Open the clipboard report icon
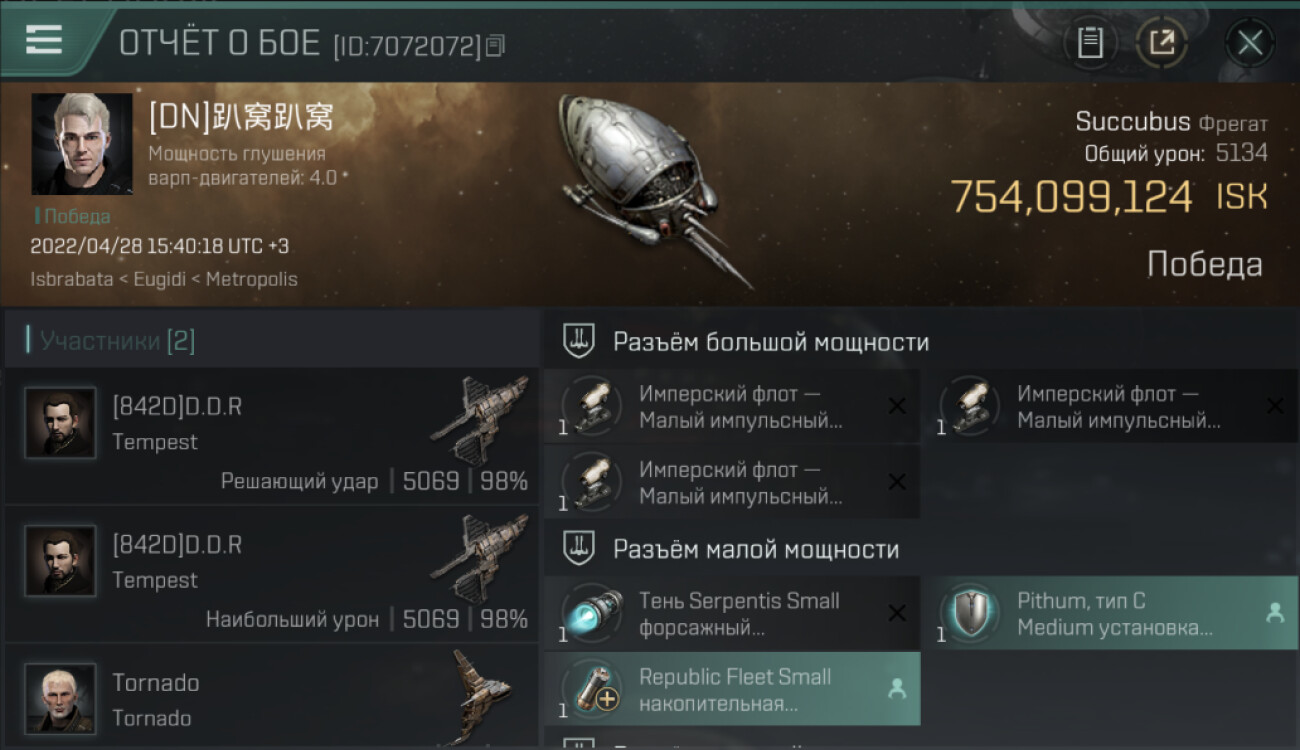1300x750 pixels. [1090, 43]
